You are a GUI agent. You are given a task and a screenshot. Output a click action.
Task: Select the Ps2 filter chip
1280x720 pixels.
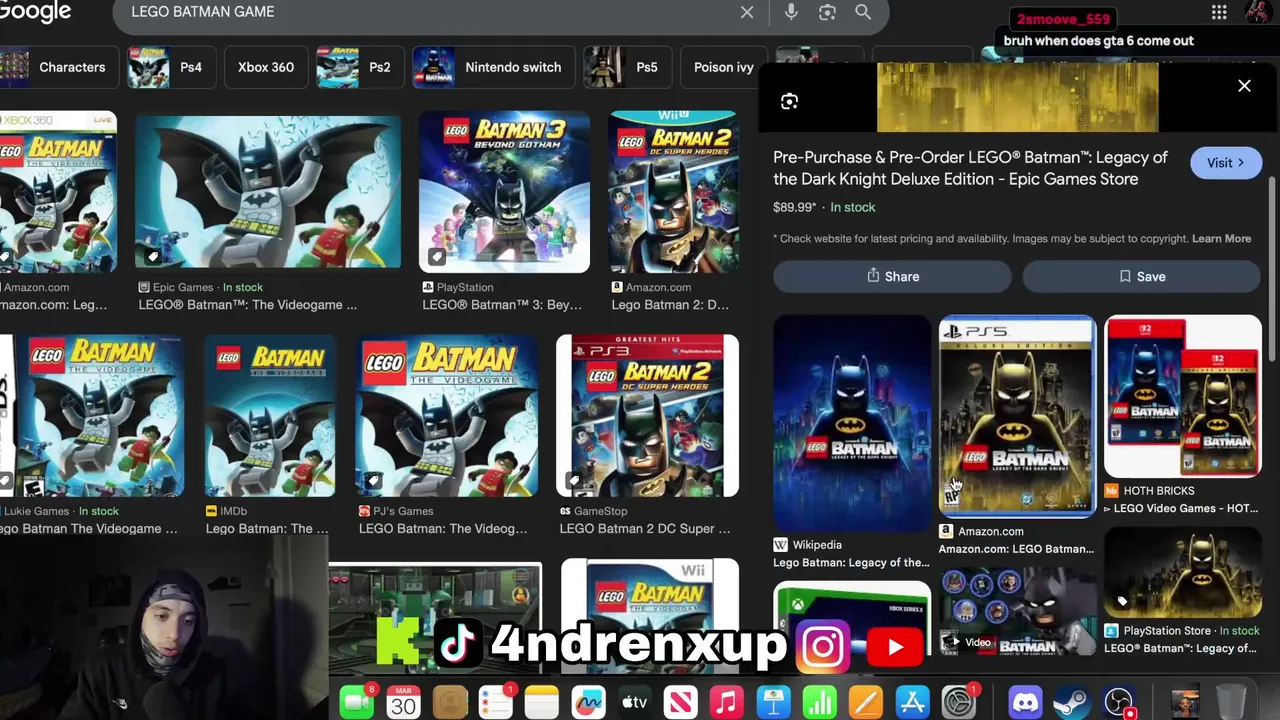359,67
